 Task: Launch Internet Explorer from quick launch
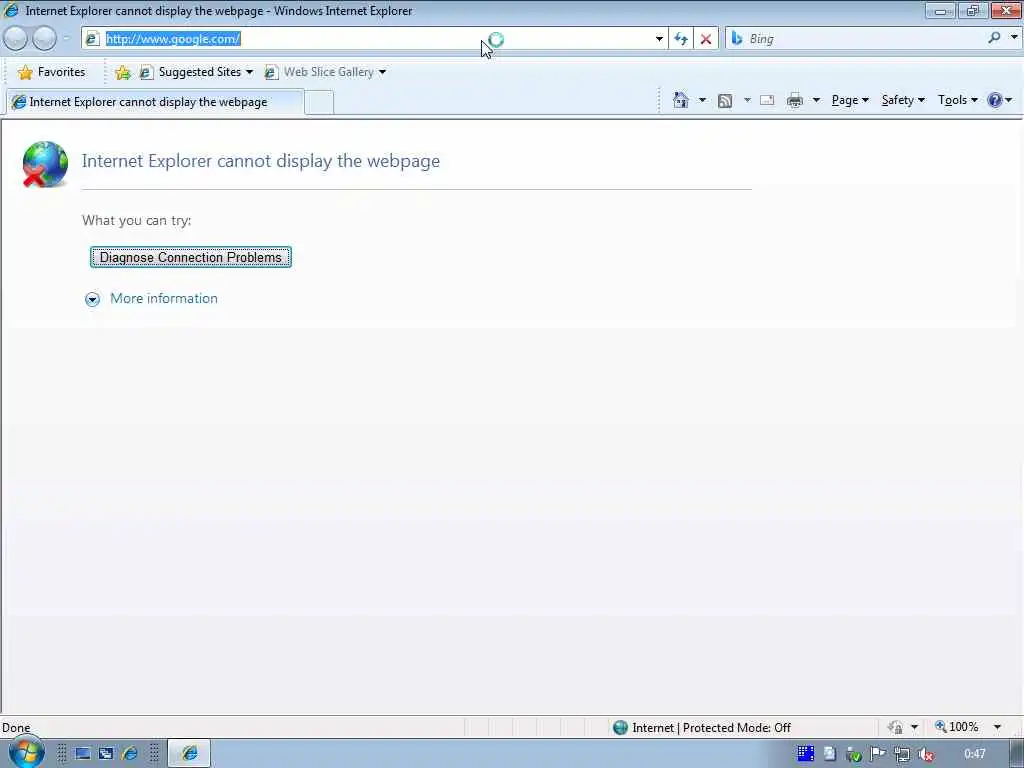130,754
